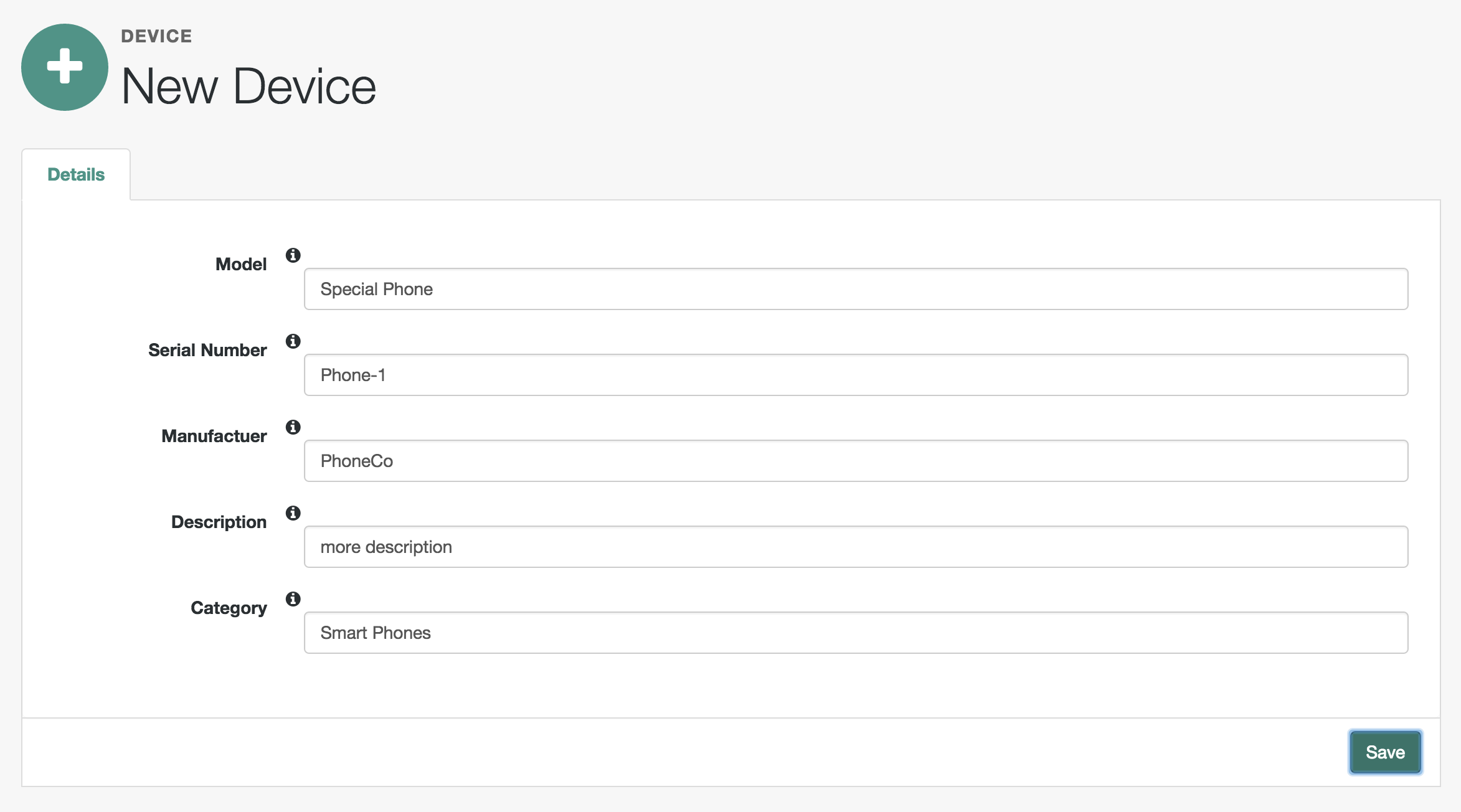Click the Description field reading more description
The width and height of the screenshot is (1461, 812).
pyautogui.click(x=856, y=547)
